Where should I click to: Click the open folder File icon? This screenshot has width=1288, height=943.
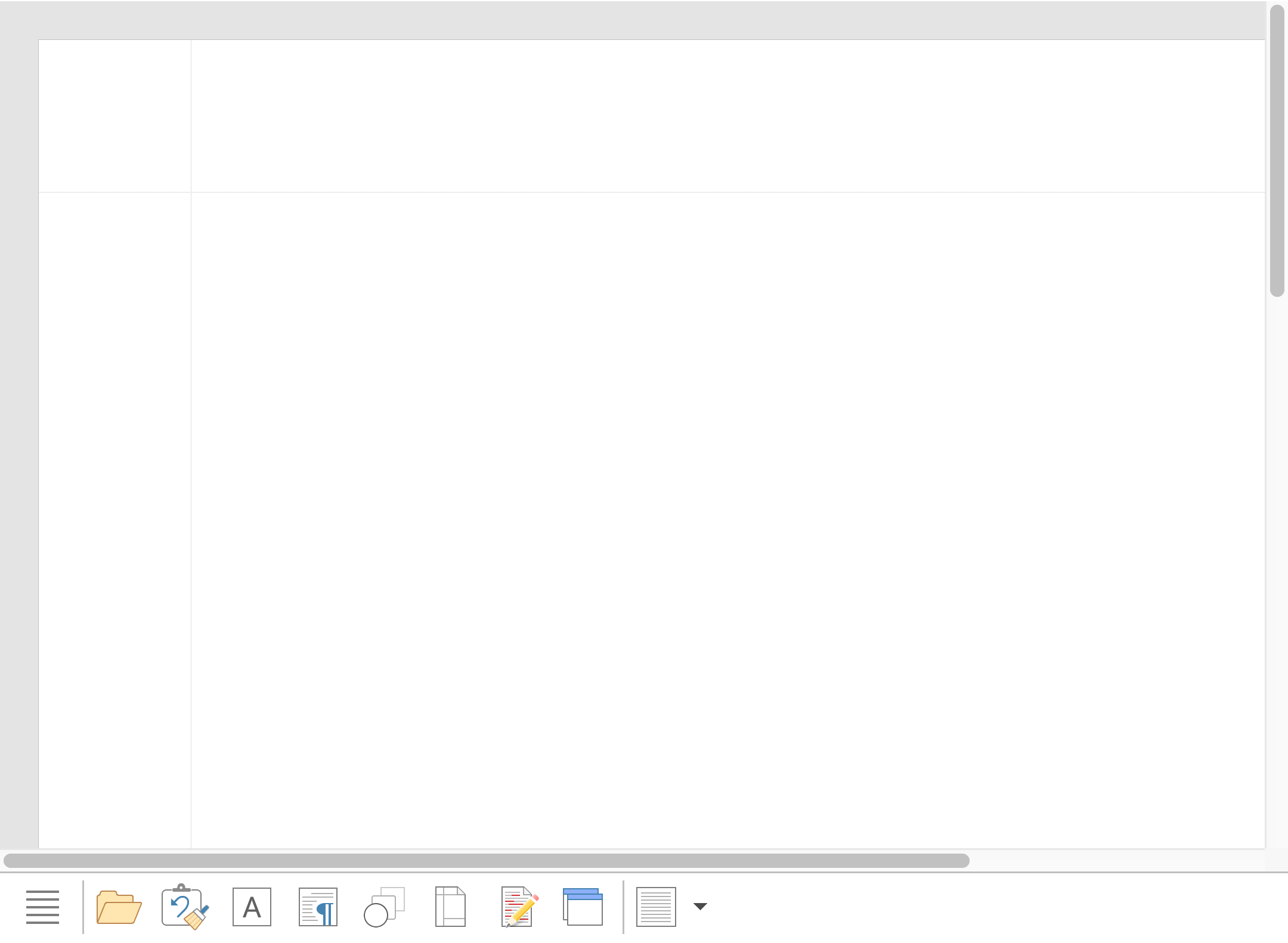tap(119, 907)
